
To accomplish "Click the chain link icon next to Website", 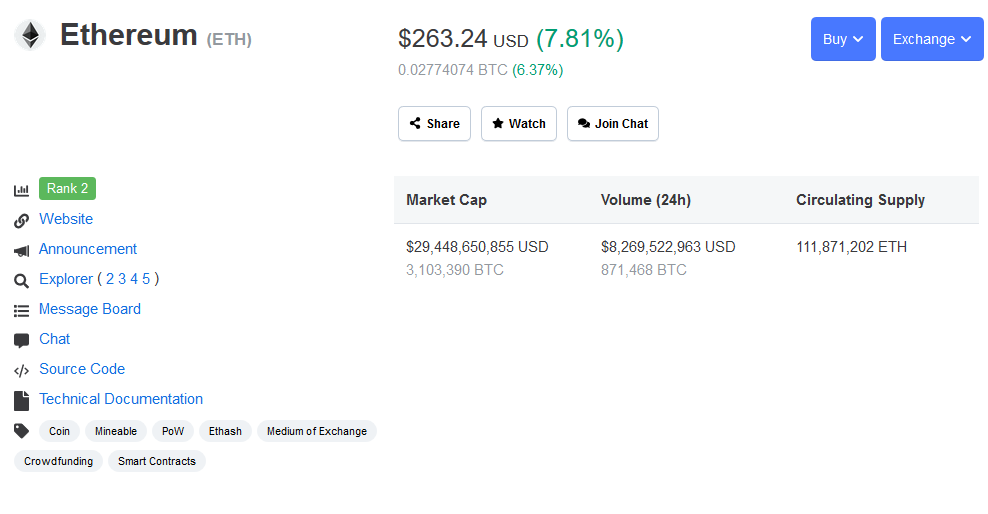I will [21, 220].
